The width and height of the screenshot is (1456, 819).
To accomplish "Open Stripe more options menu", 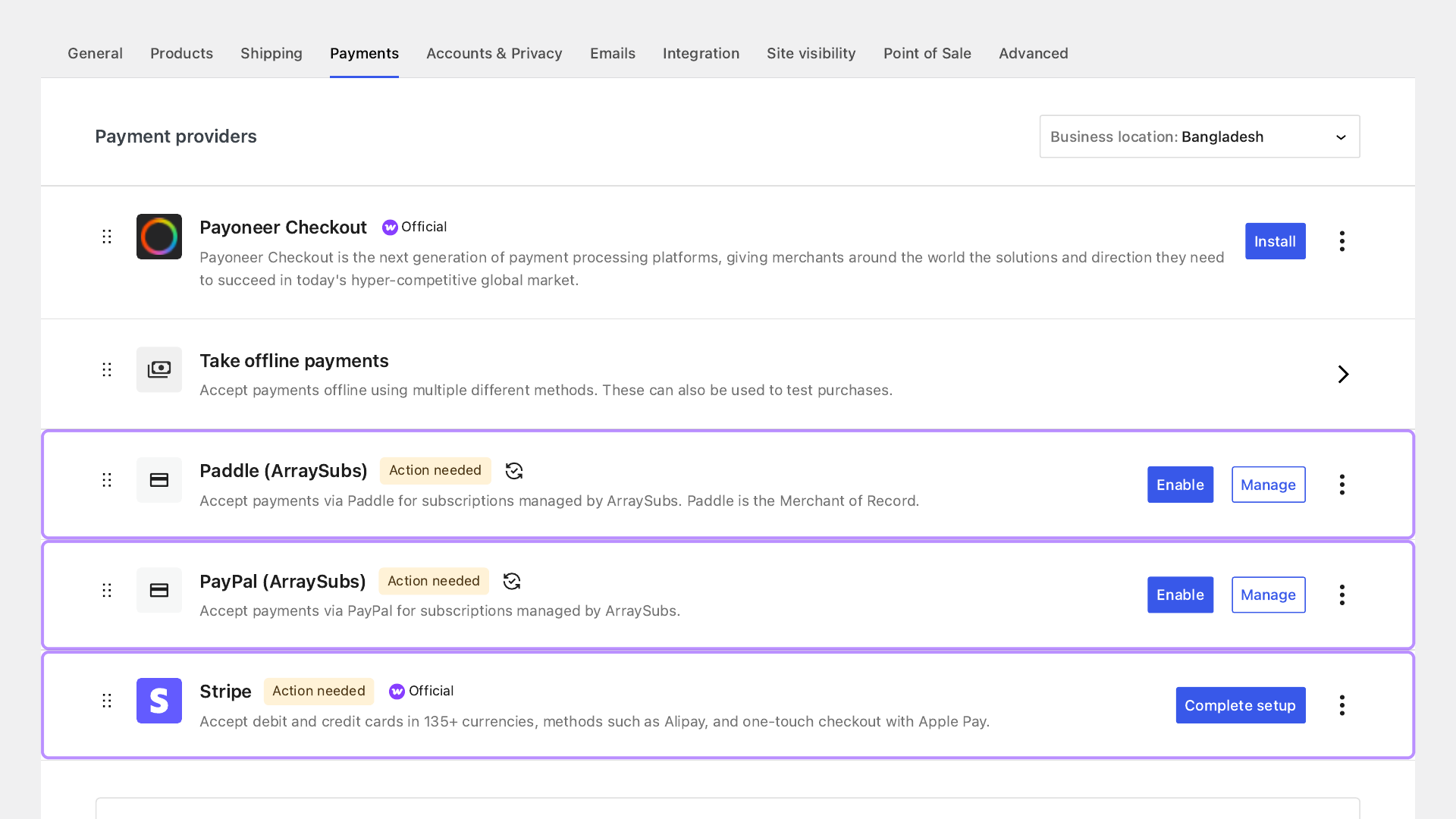I will 1342,705.
